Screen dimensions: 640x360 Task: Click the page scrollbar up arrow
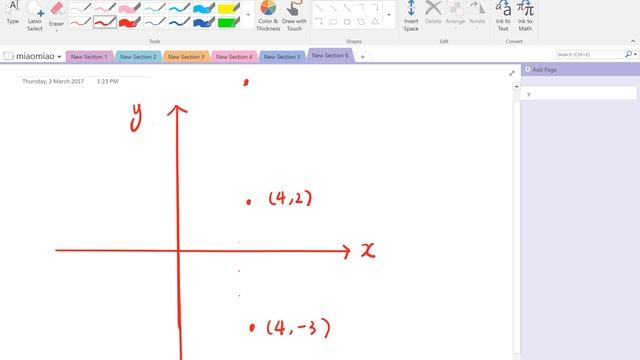516,86
